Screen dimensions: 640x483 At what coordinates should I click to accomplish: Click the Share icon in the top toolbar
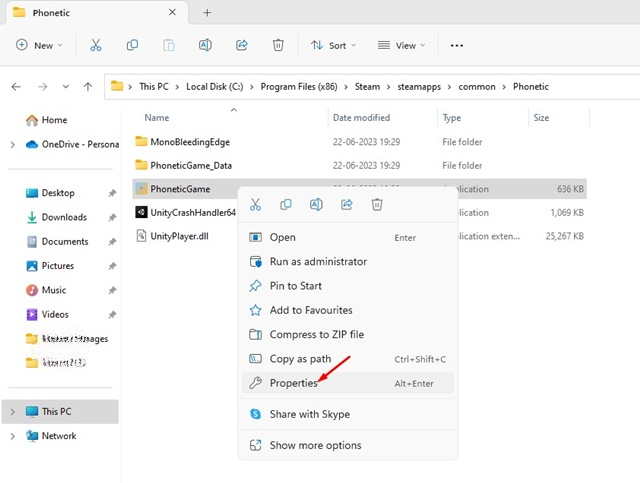pyautogui.click(x=242, y=45)
